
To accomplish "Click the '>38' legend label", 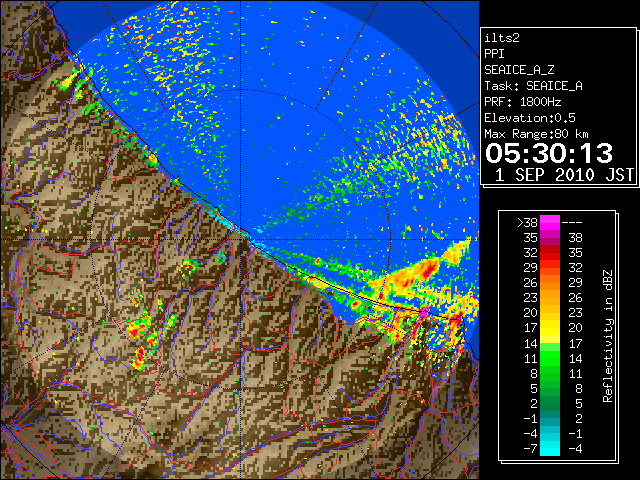I will click(527, 222).
